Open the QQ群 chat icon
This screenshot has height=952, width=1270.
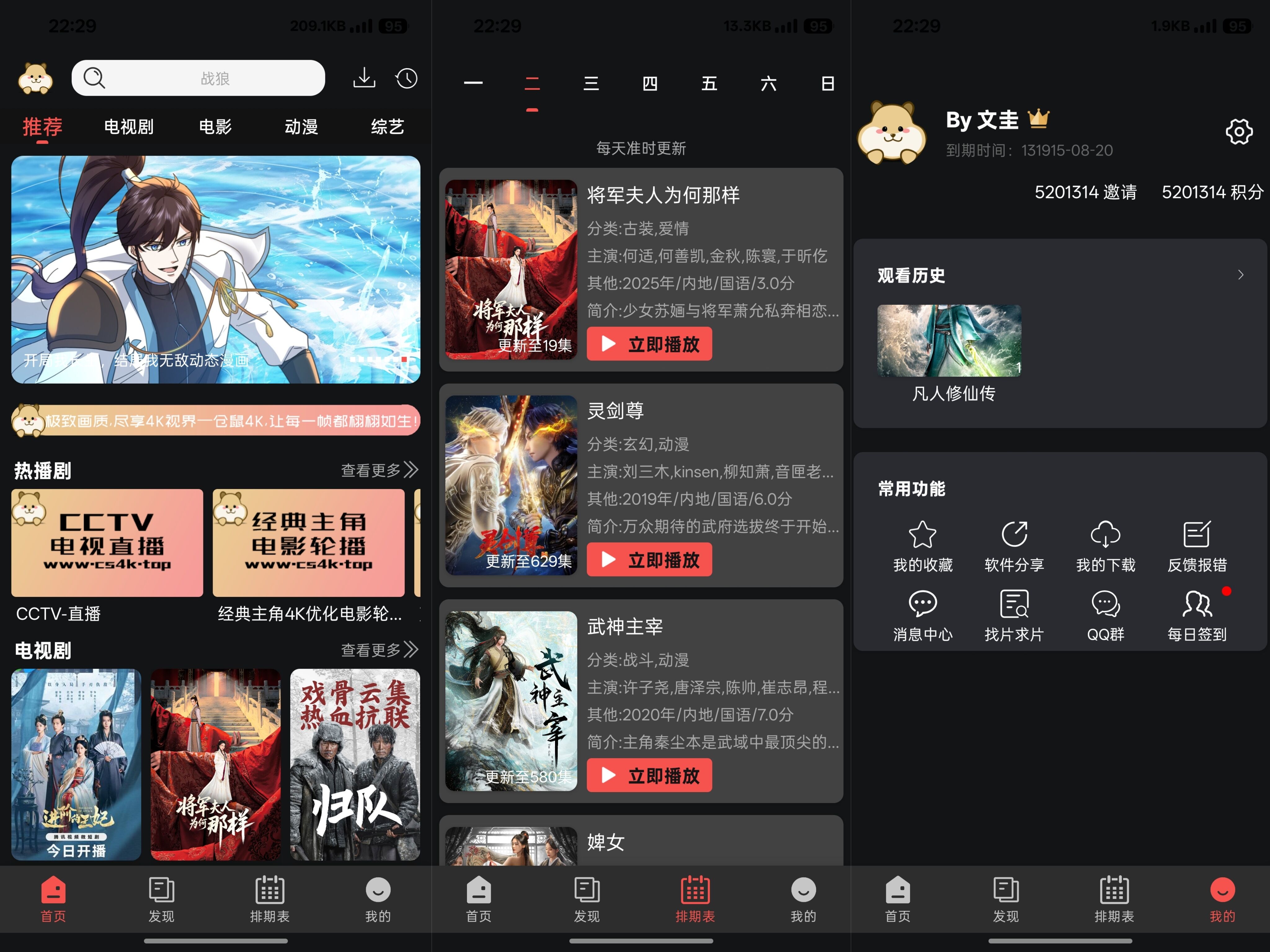tap(1105, 603)
